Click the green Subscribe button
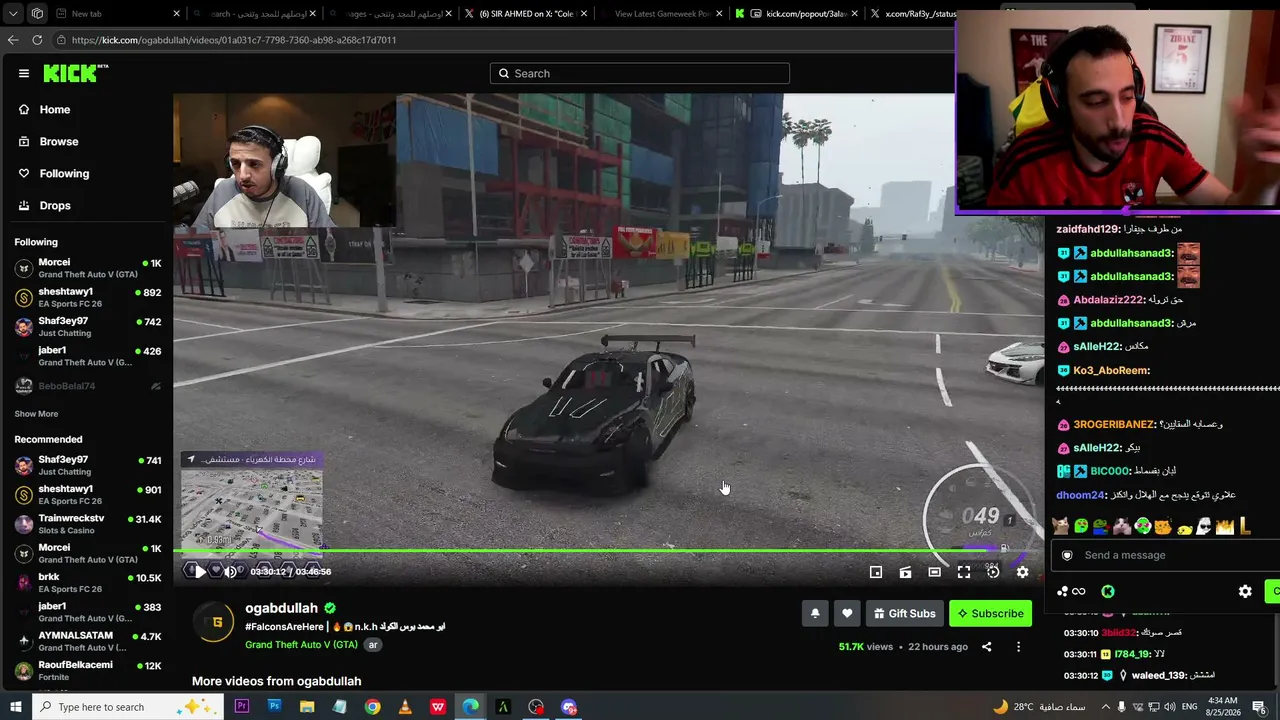Image resolution: width=1280 pixels, height=720 pixels. [x=990, y=613]
